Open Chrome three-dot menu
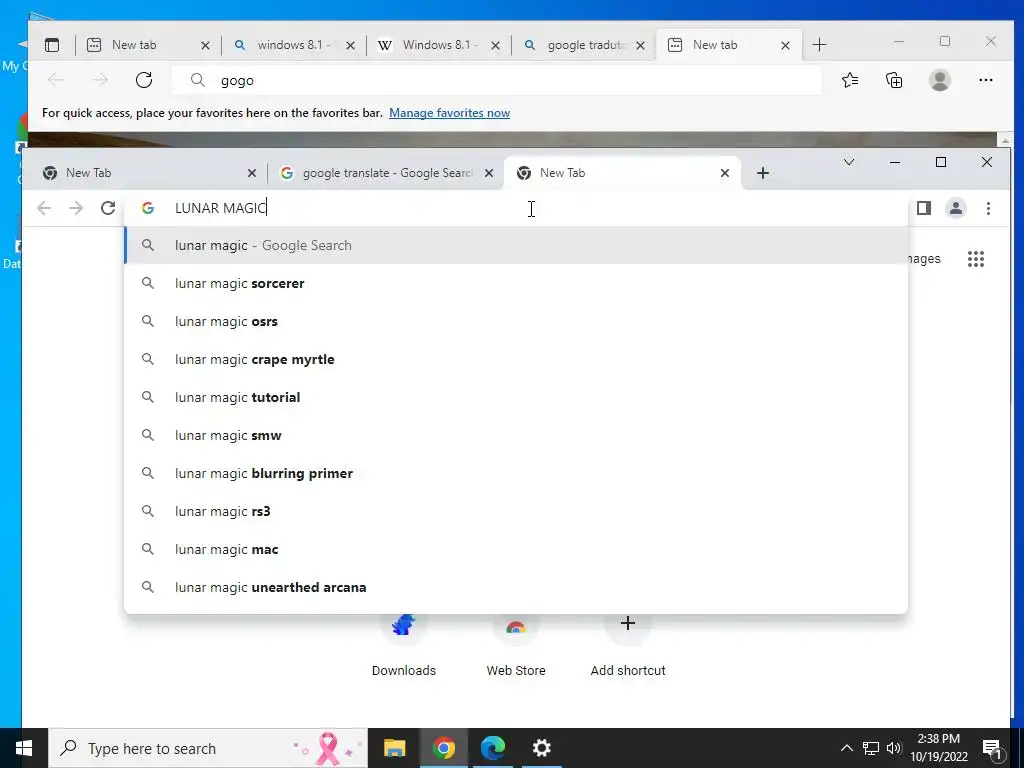 [x=988, y=208]
